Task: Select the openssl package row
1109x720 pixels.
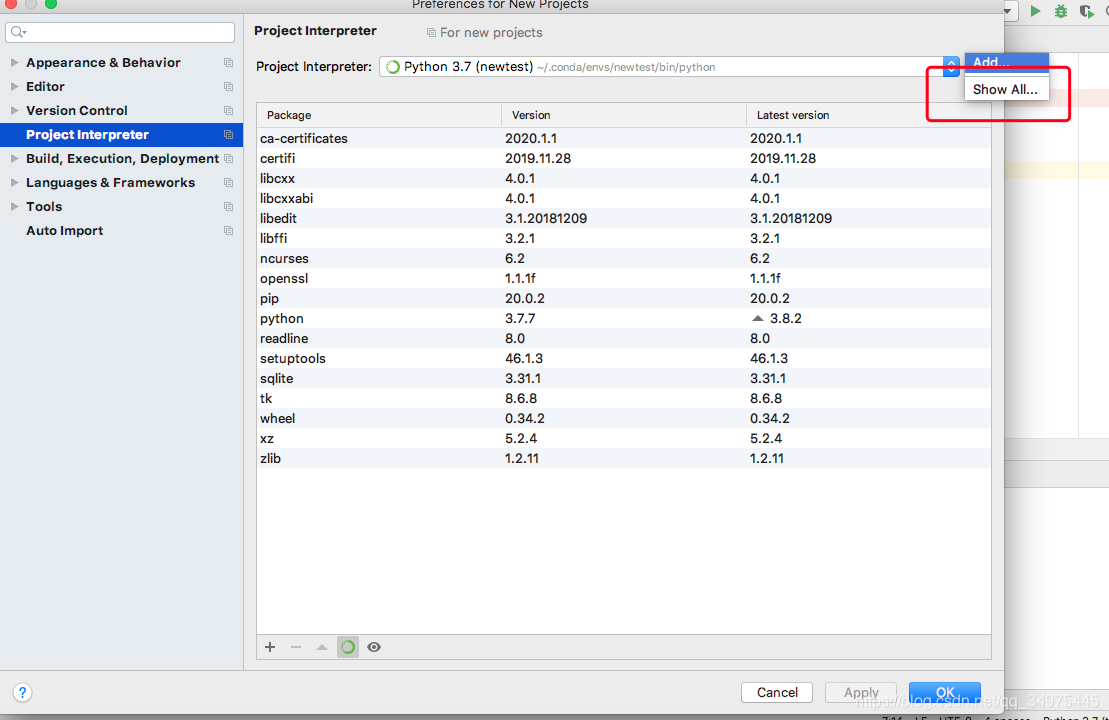Action: click(x=624, y=278)
